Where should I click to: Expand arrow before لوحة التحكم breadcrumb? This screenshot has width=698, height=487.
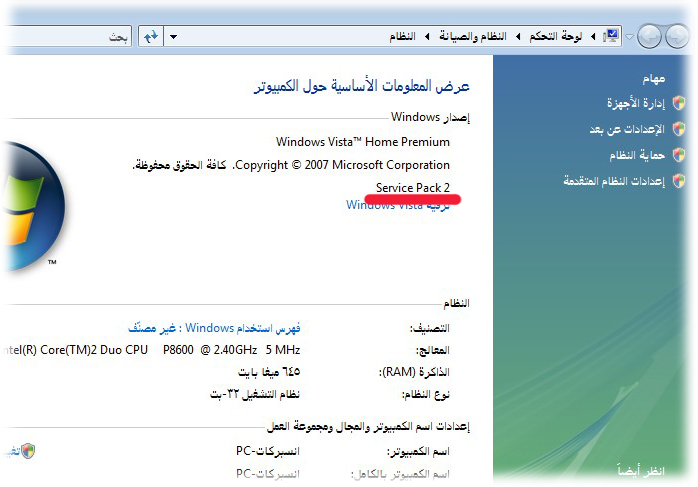pos(593,37)
